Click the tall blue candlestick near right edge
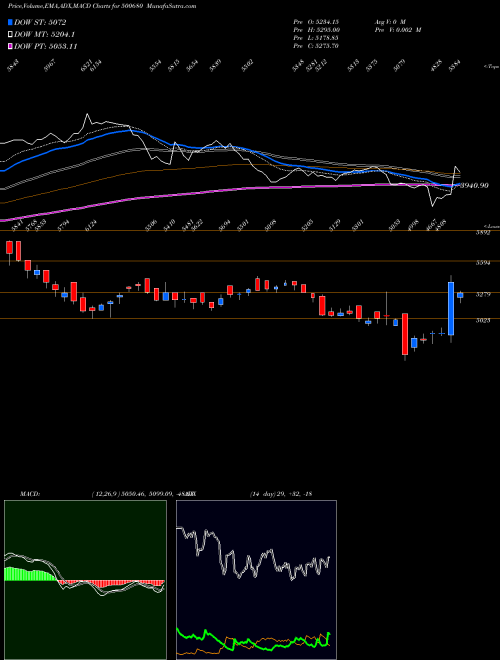The width and height of the screenshot is (500, 660). (x=451, y=309)
